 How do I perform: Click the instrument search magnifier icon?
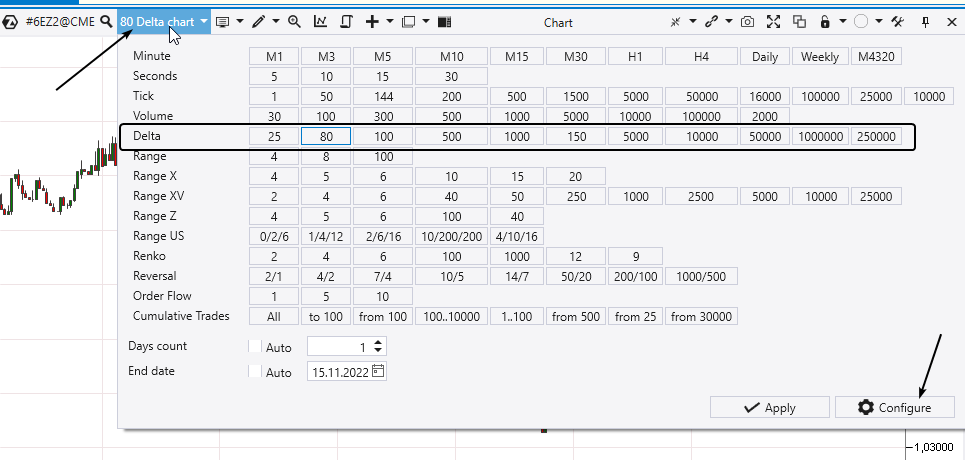pyautogui.click(x=106, y=21)
